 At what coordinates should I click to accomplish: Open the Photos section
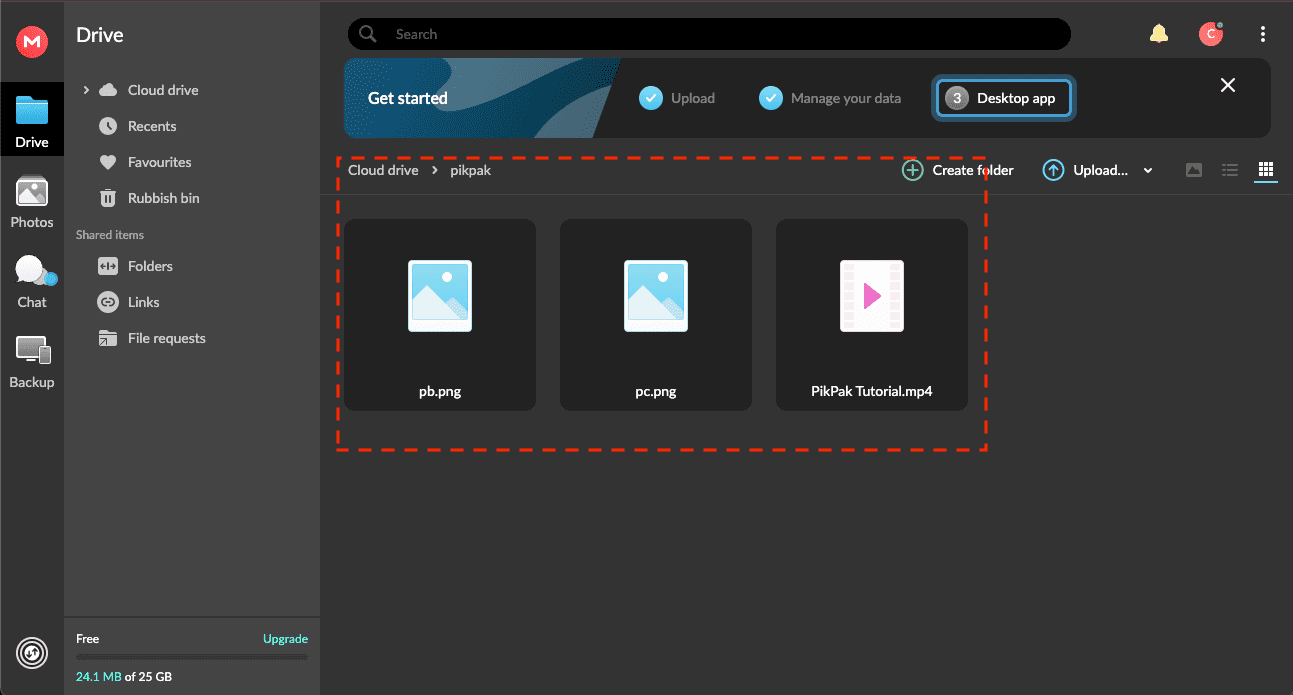coord(32,201)
